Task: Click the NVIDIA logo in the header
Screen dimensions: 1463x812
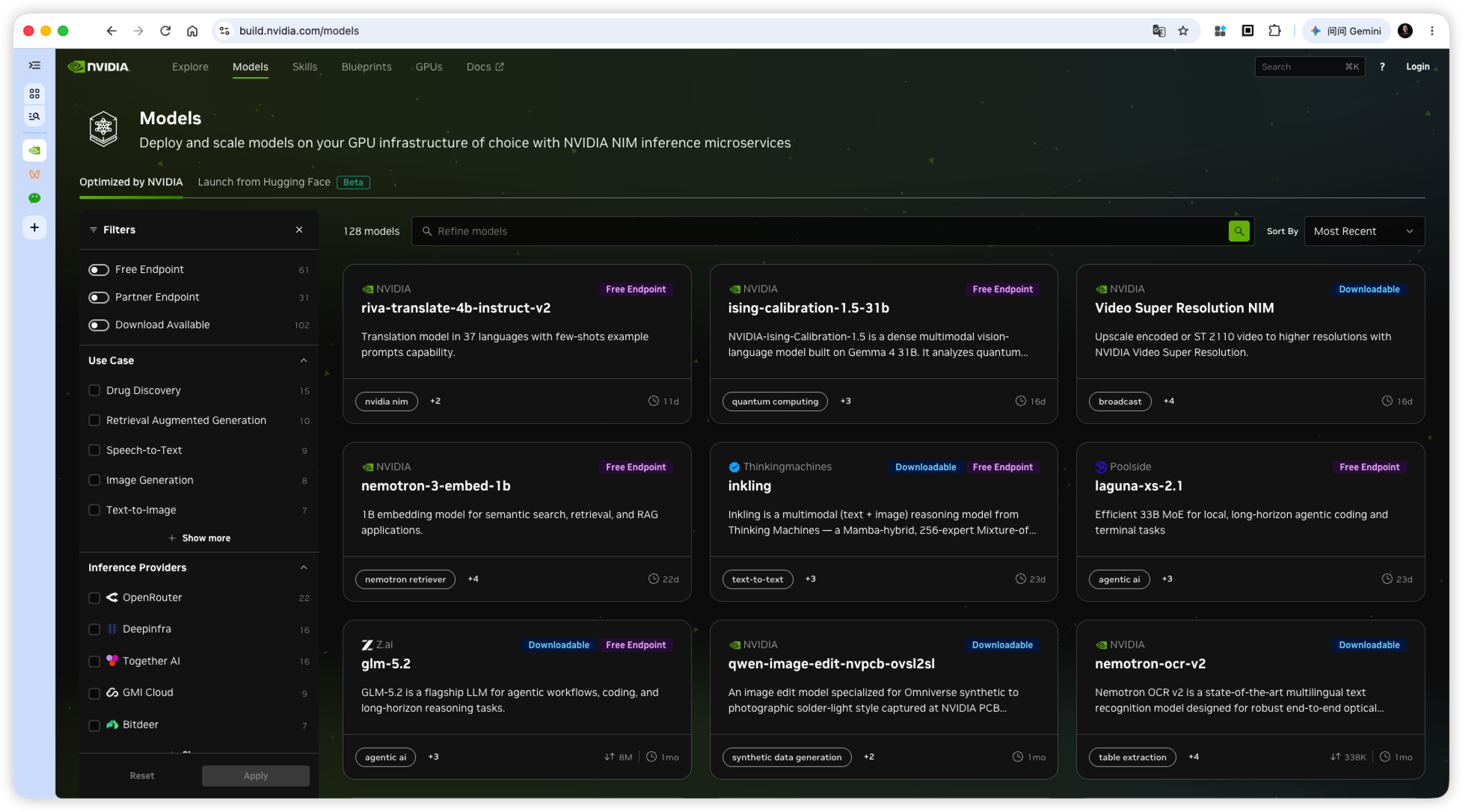Action: coord(99,67)
